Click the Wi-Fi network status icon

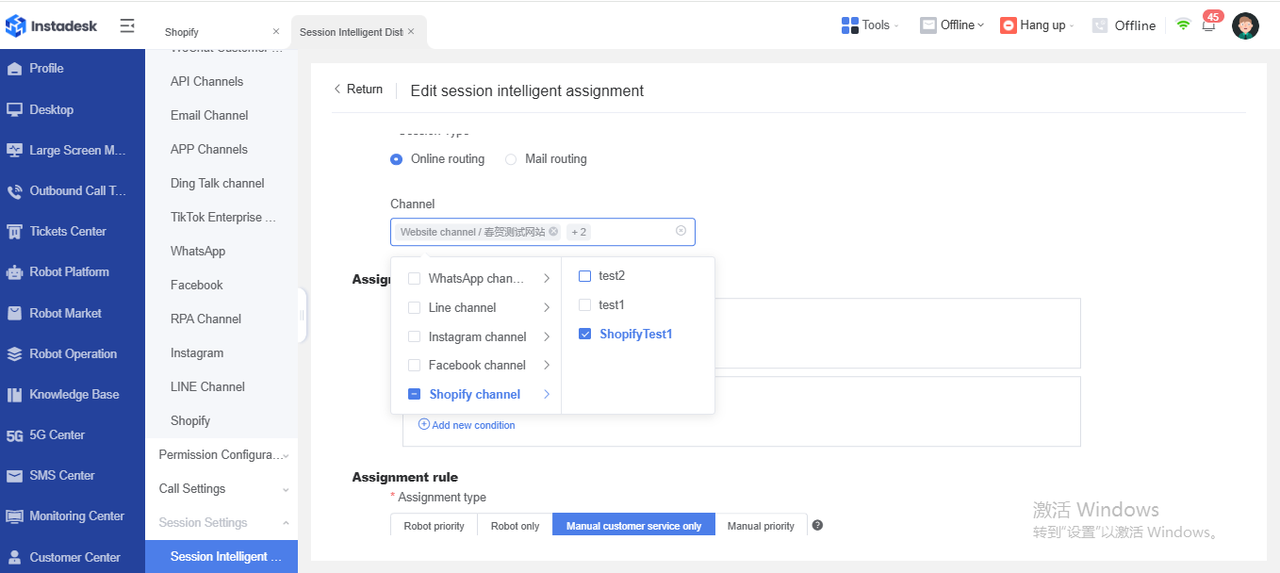(x=1183, y=26)
